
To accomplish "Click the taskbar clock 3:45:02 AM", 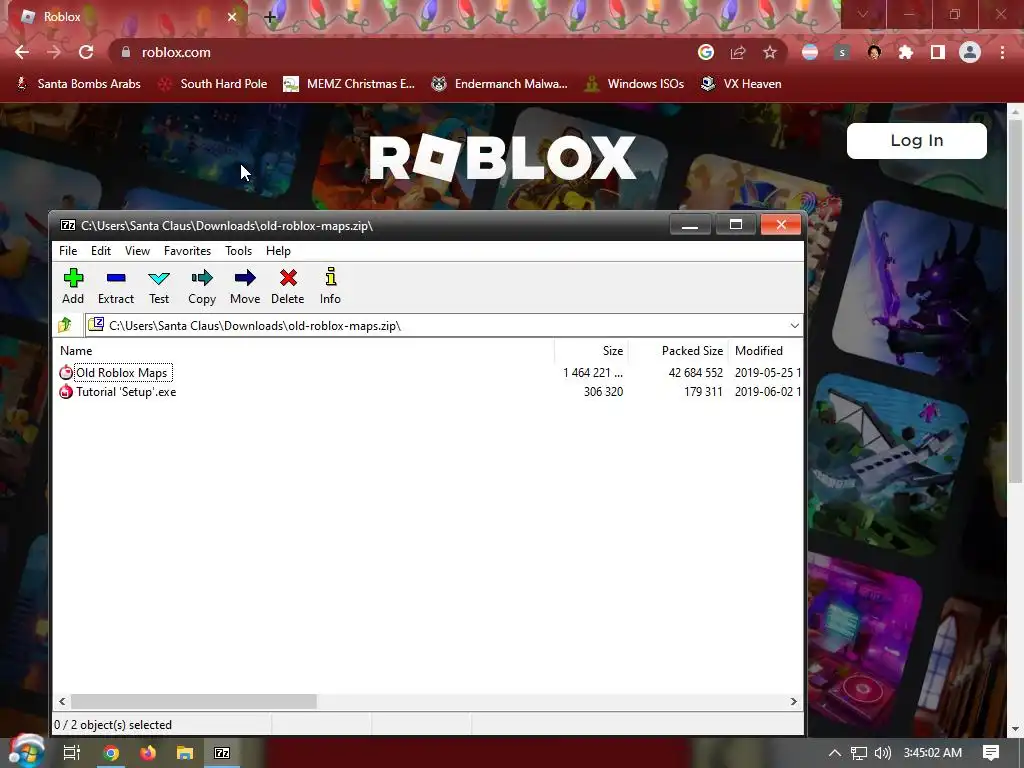I will [933, 753].
